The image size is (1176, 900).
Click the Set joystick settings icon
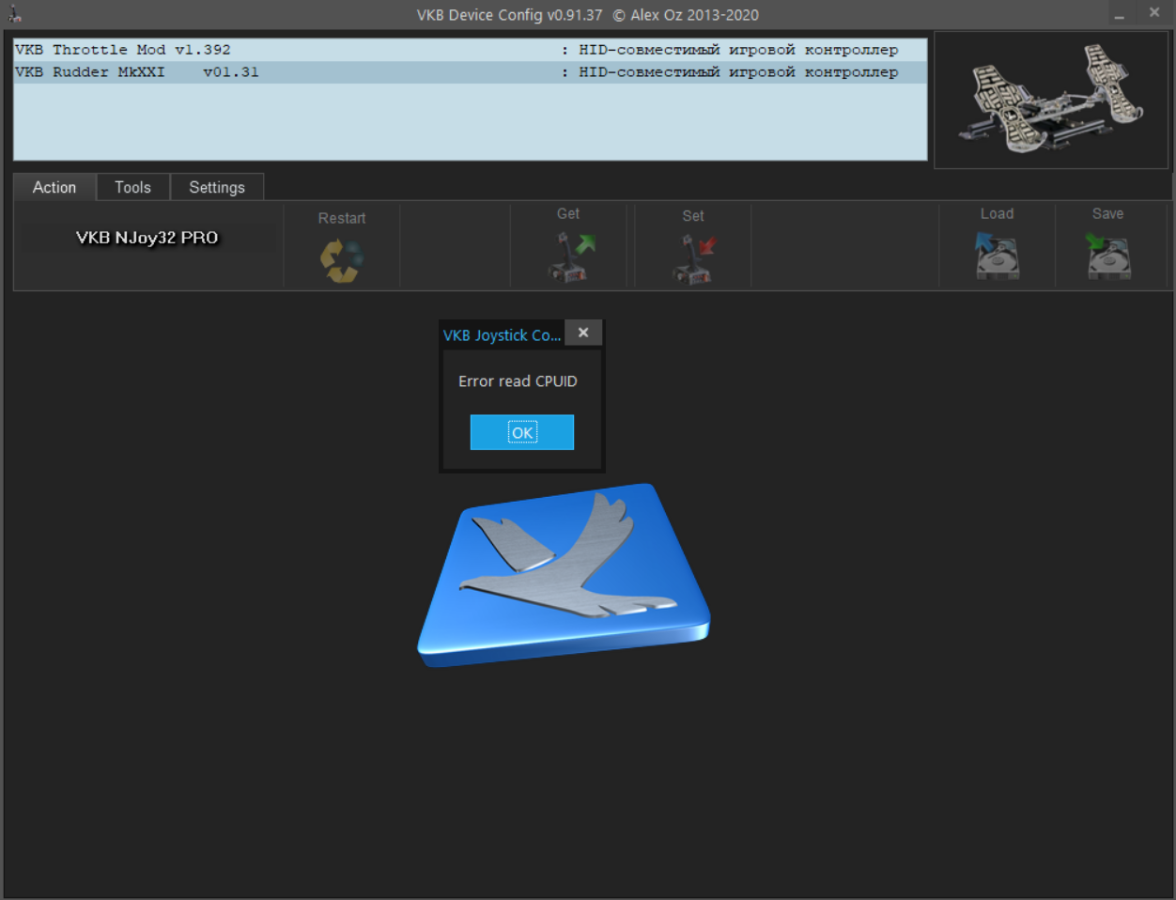click(694, 259)
